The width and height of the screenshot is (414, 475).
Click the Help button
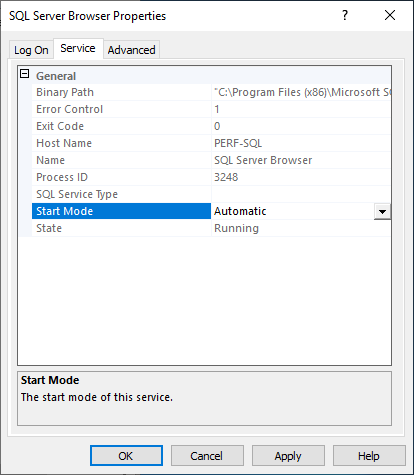point(369,456)
